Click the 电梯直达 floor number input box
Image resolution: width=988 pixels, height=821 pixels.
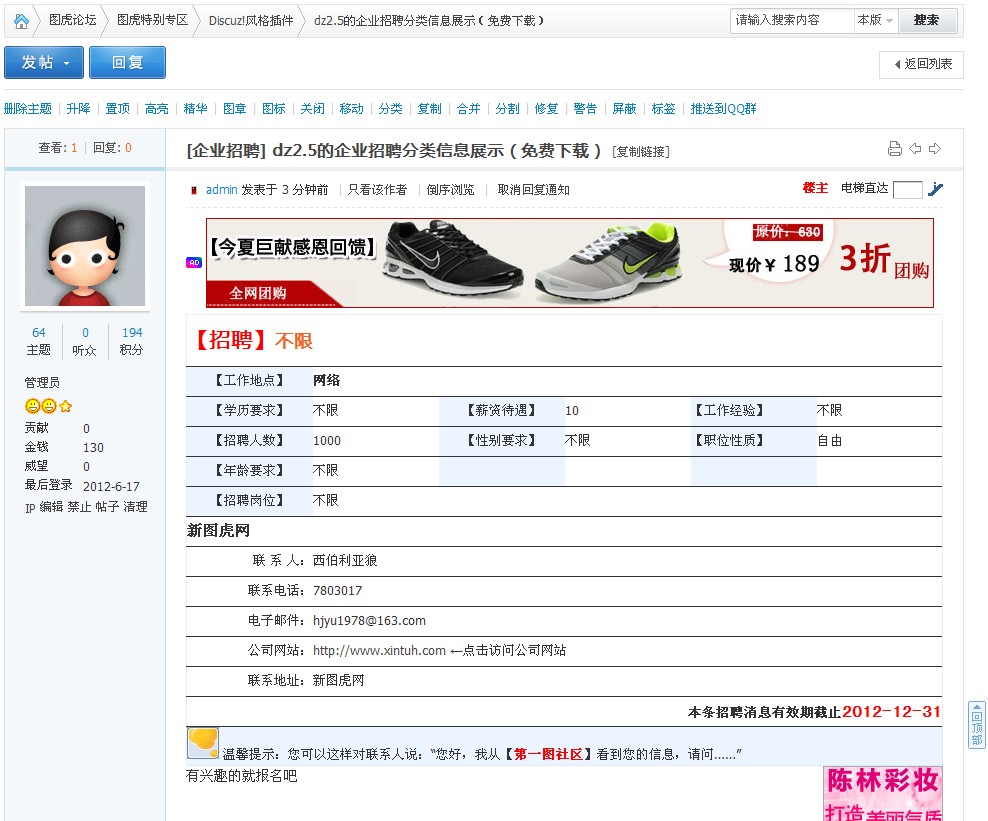point(907,190)
